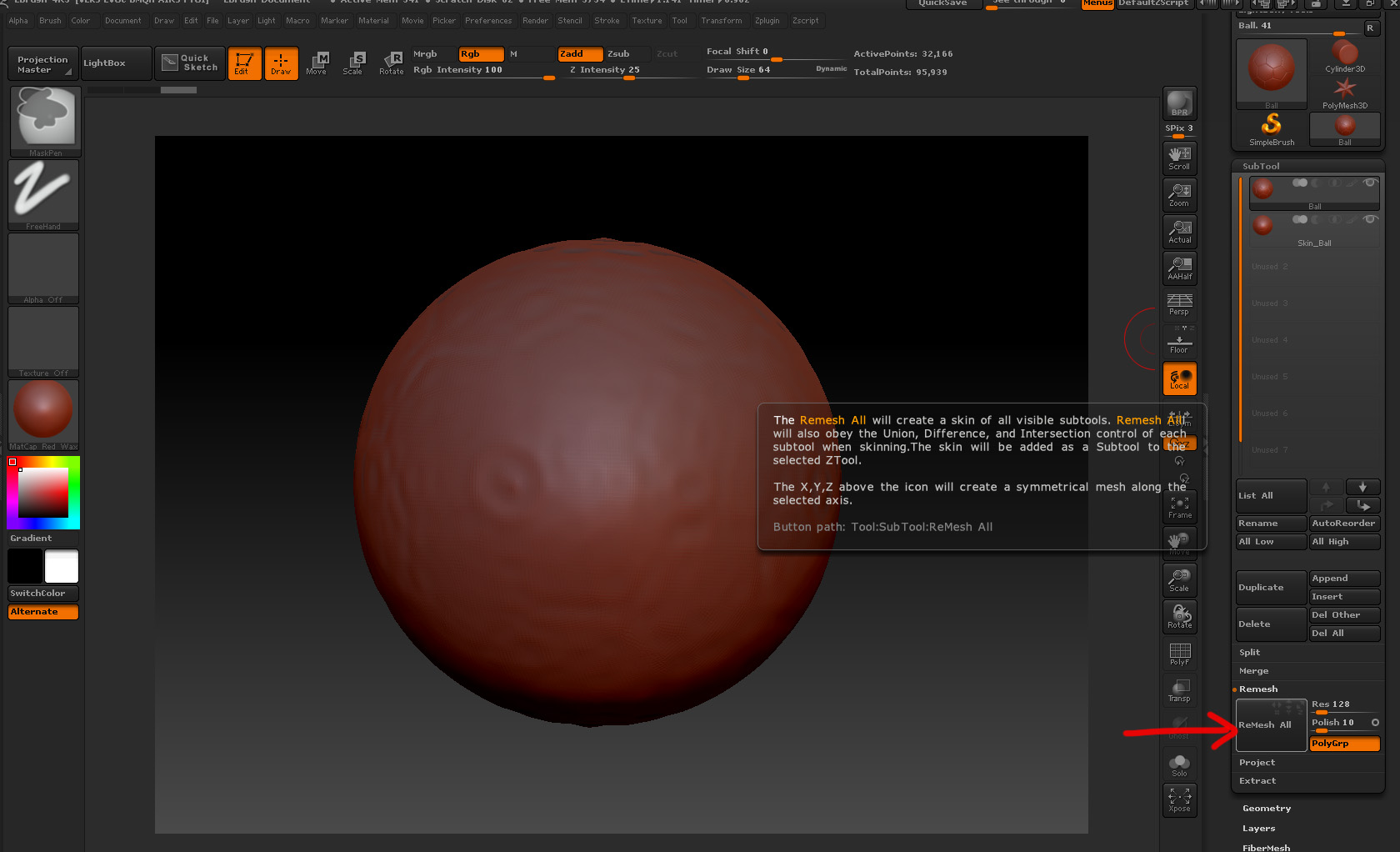Open LightBox
This screenshot has height=852, width=1400.
(x=116, y=63)
